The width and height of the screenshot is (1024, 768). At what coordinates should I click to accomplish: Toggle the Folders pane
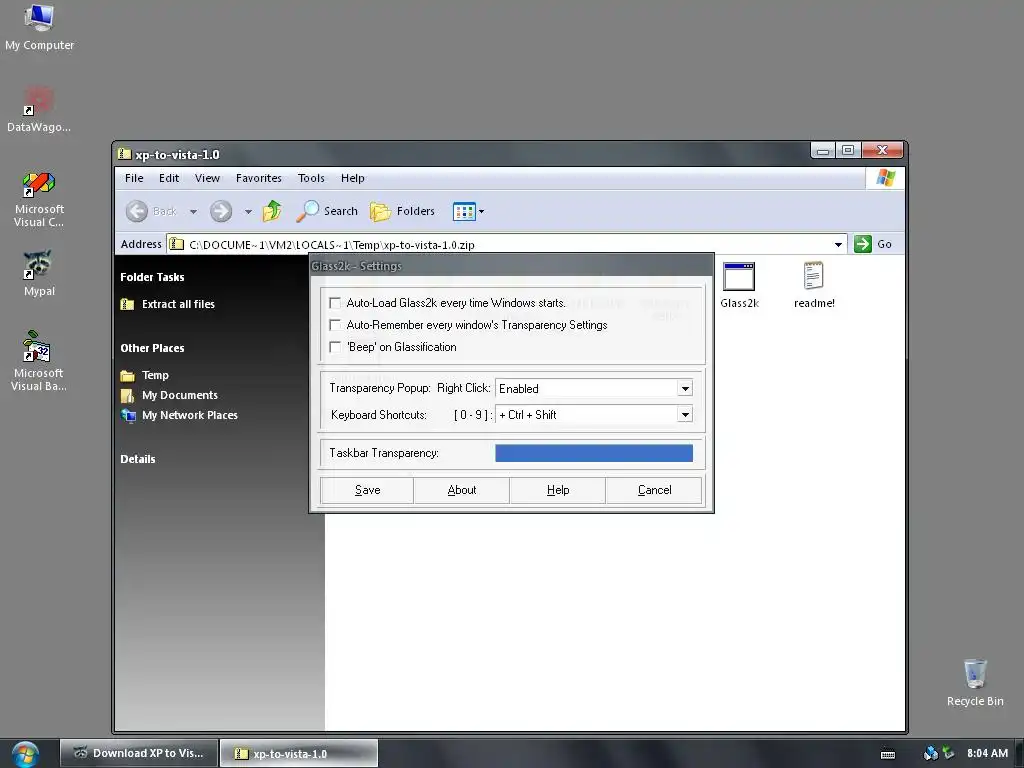pyautogui.click(x=402, y=211)
